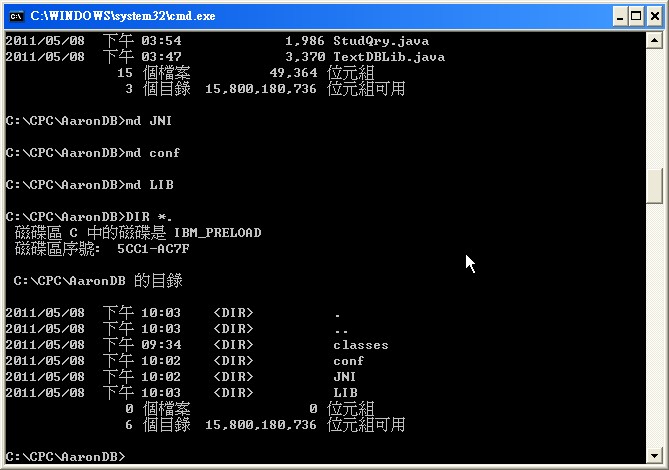Click the 'classes' directory entry

(x=361, y=345)
